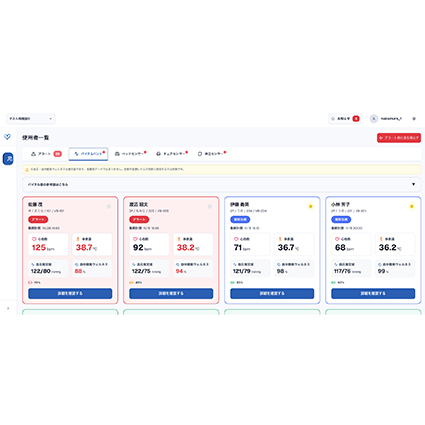Click the red alert badge on 125 bpm card

[x=38, y=219]
